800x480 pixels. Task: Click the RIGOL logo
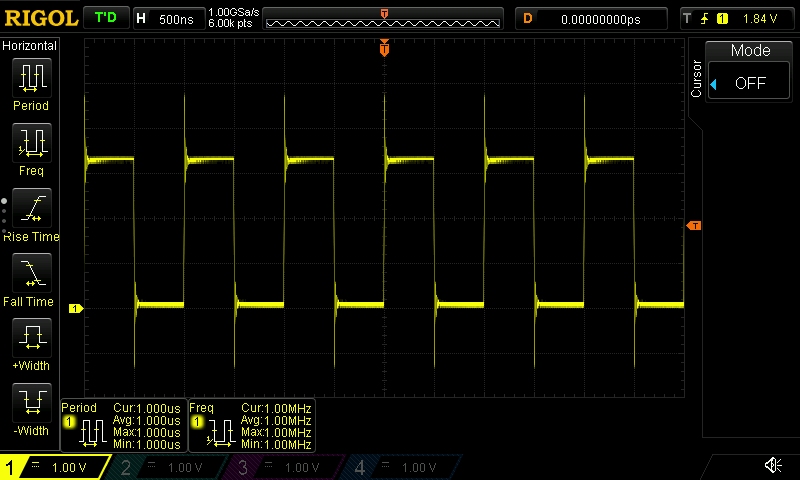click(x=41, y=18)
